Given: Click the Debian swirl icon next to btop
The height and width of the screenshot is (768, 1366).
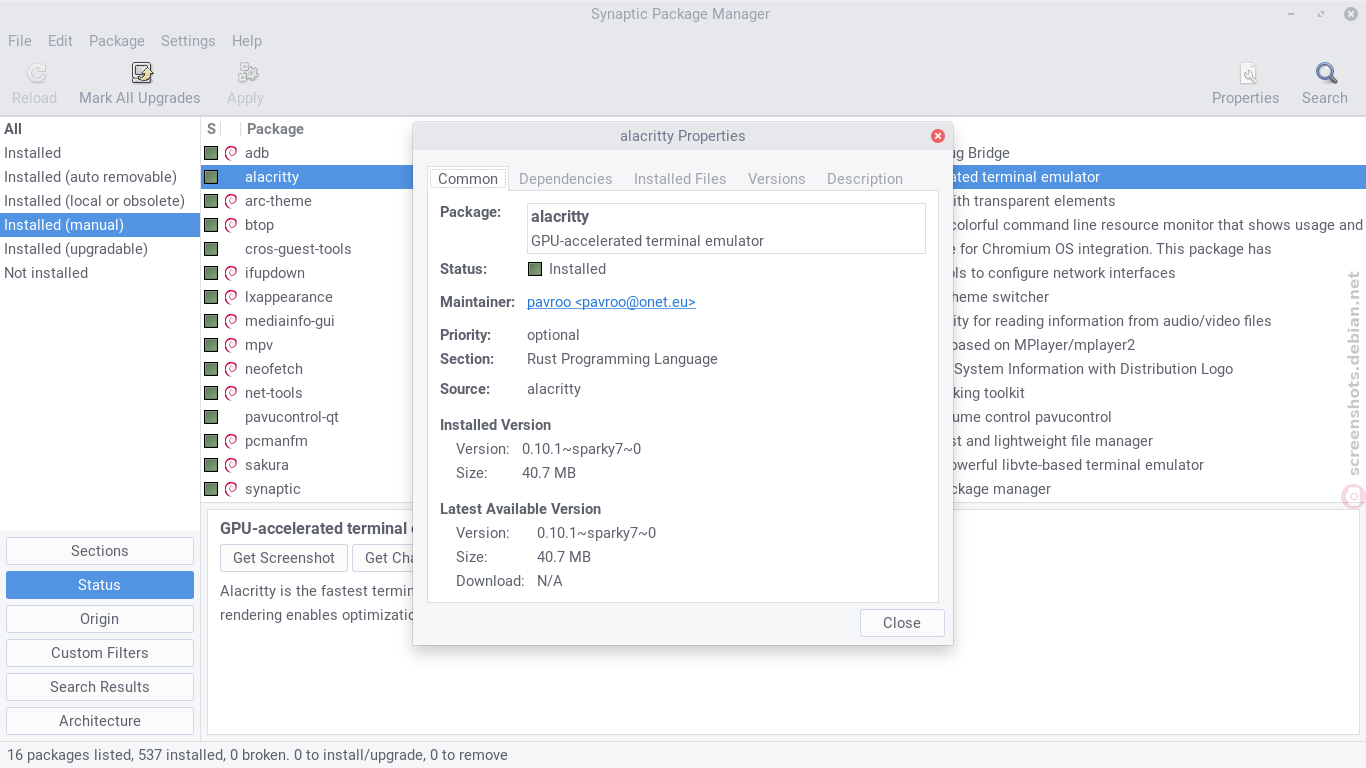Looking at the screenshot, I should (231, 225).
